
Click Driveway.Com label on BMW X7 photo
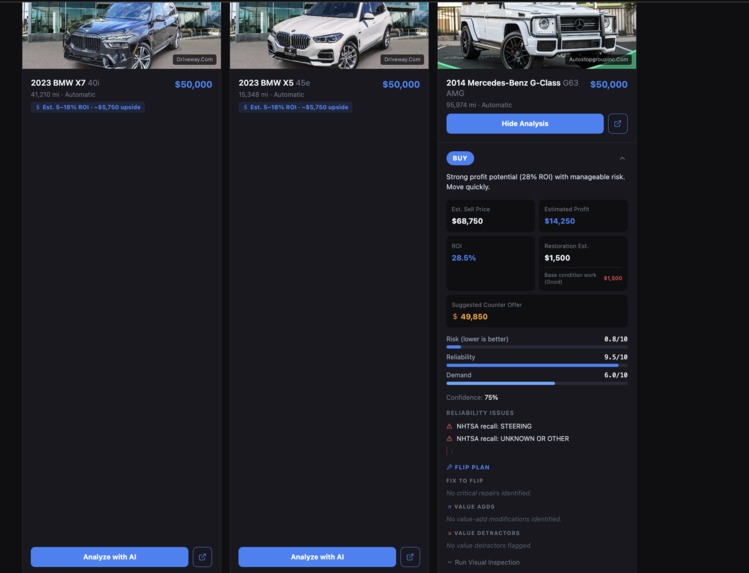pyautogui.click(x=194, y=60)
